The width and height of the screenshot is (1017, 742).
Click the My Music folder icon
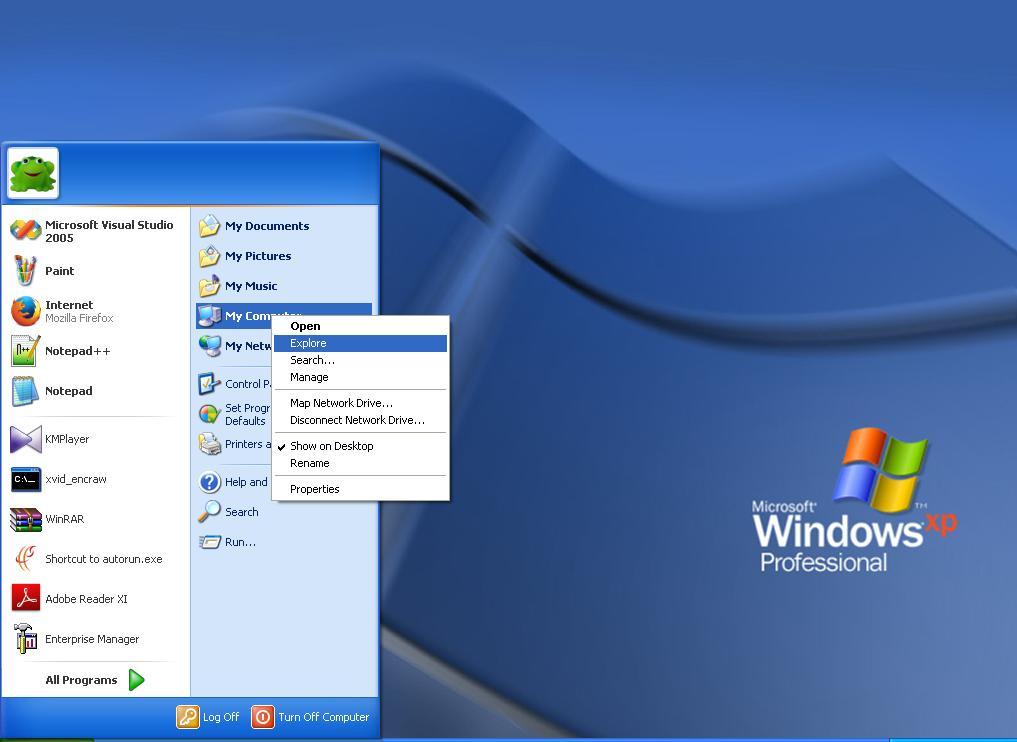pyautogui.click(x=209, y=285)
